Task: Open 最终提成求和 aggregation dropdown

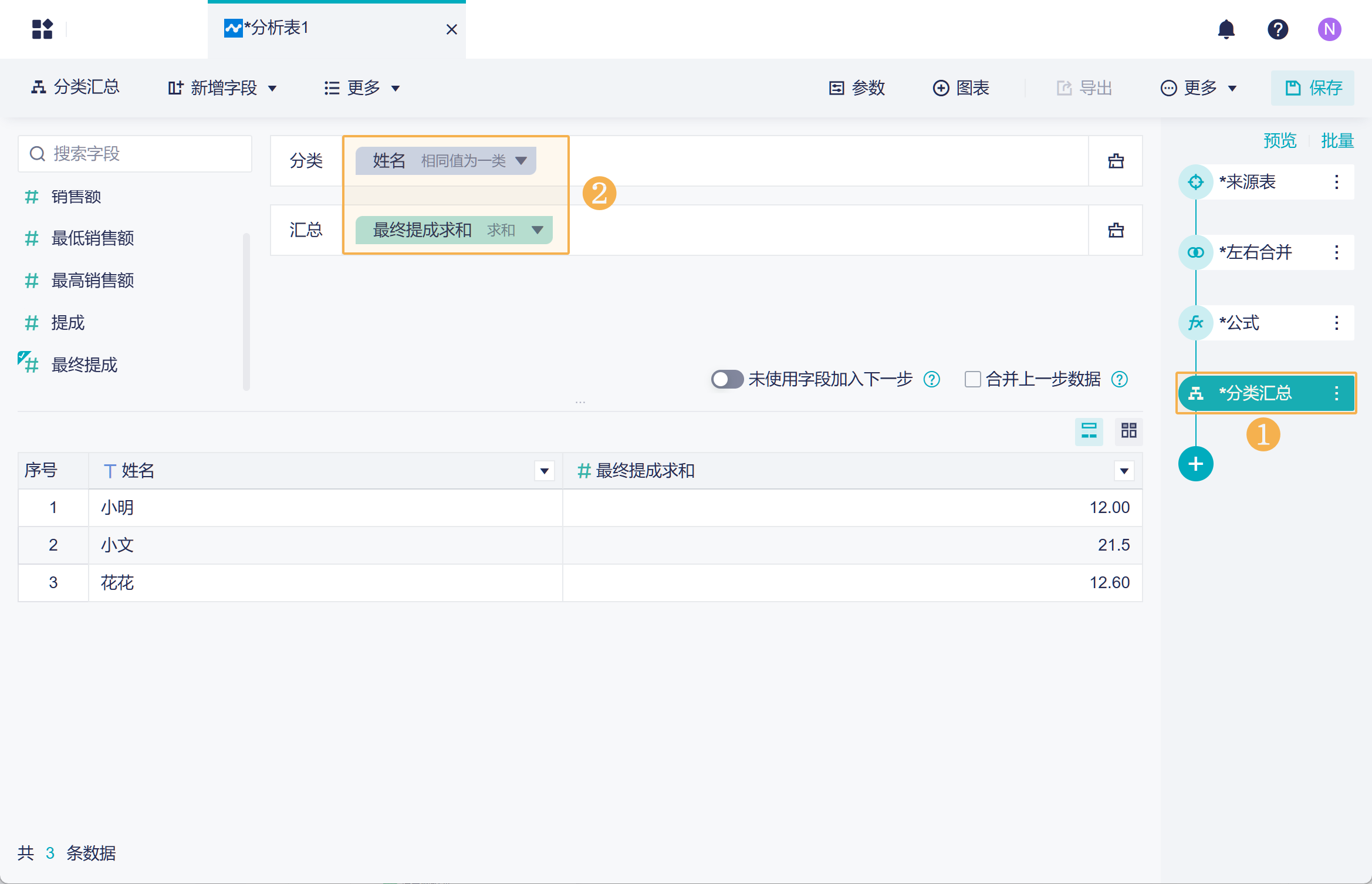Action: click(x=537, y=230)
